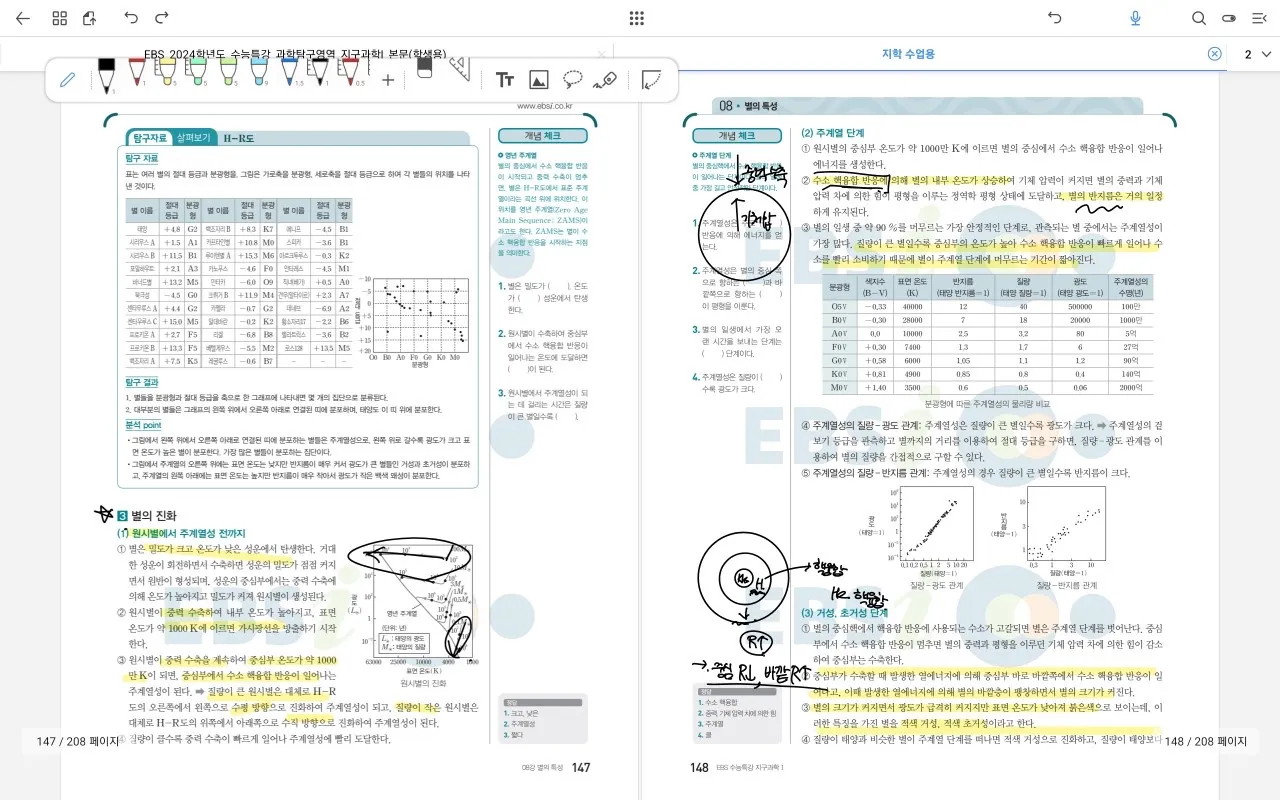This screenshot has height=800, width=1280.
Task: Collapse the floating pen toolbar
Action: [x=651, y=80]
